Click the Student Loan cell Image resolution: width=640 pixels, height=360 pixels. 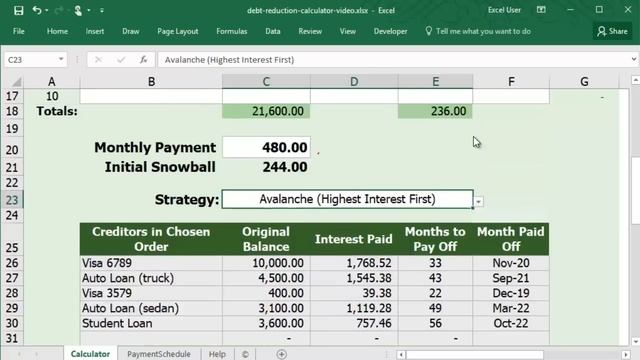[x=151, y=323]
